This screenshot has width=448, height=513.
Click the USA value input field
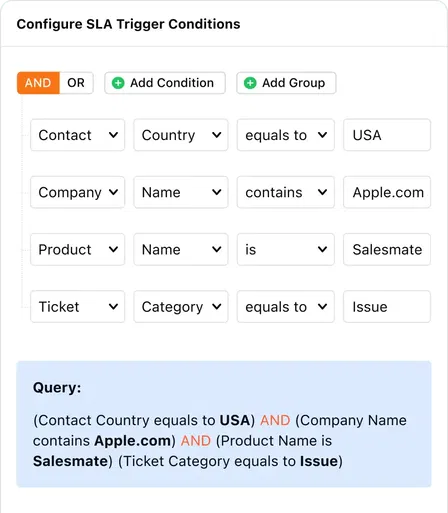pos(387,135)
